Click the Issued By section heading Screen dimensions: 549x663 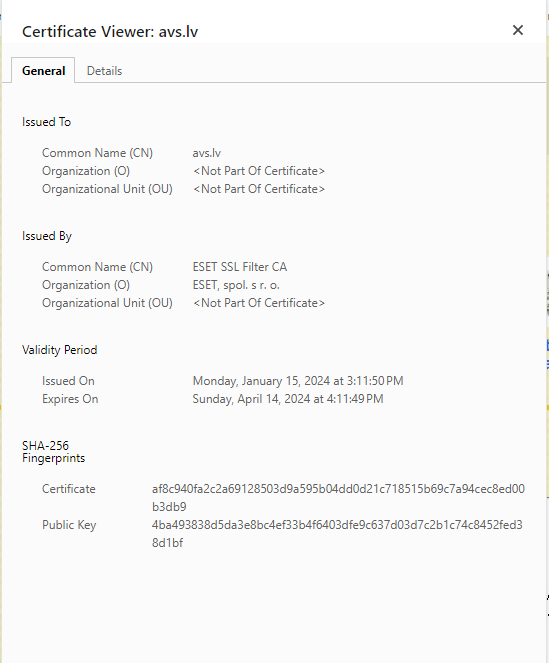(x=47, y=236)
